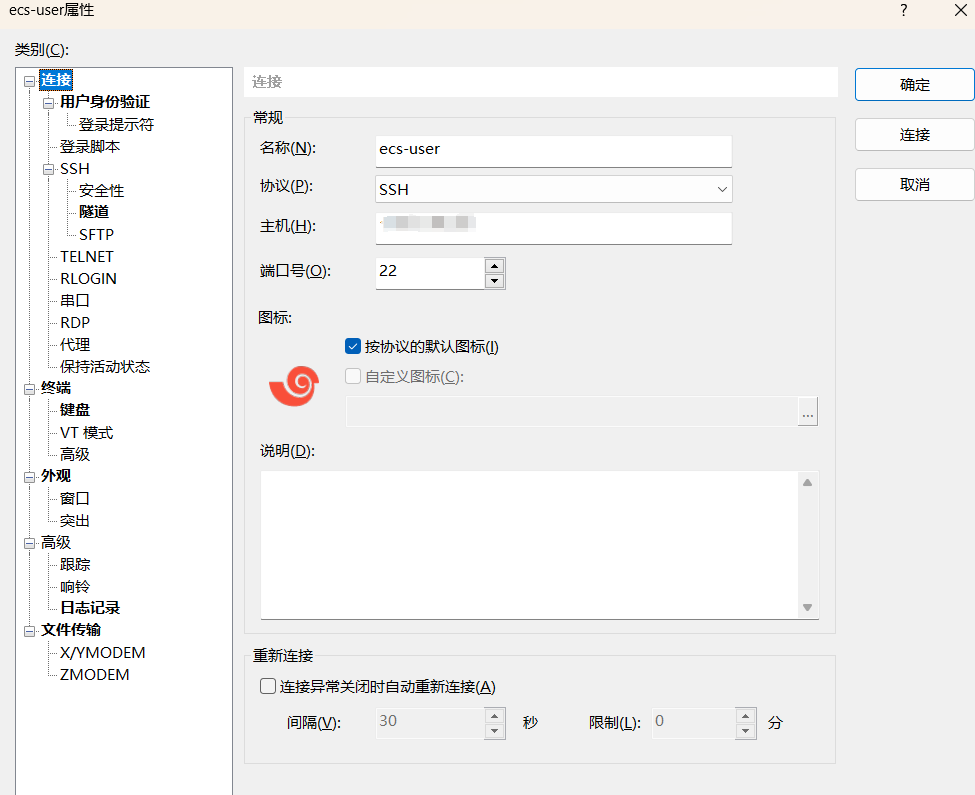Open the 日志记录 settings page

point(90,608)
